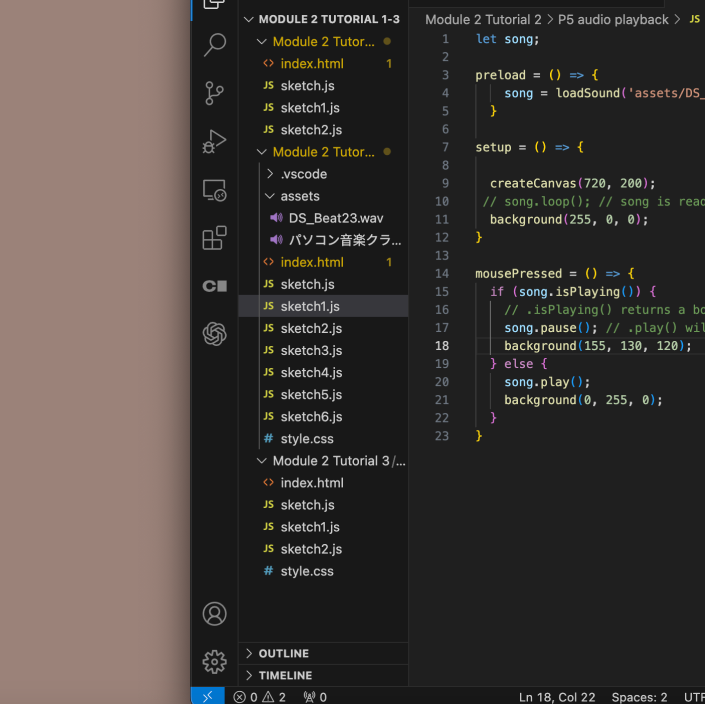
Task: Open the Extensions view
Action: click(x=214, y=238)
